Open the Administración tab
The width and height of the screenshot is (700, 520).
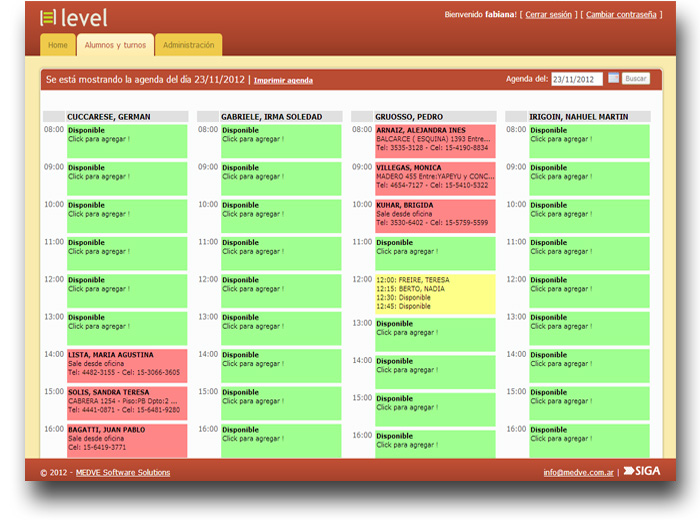189,45
